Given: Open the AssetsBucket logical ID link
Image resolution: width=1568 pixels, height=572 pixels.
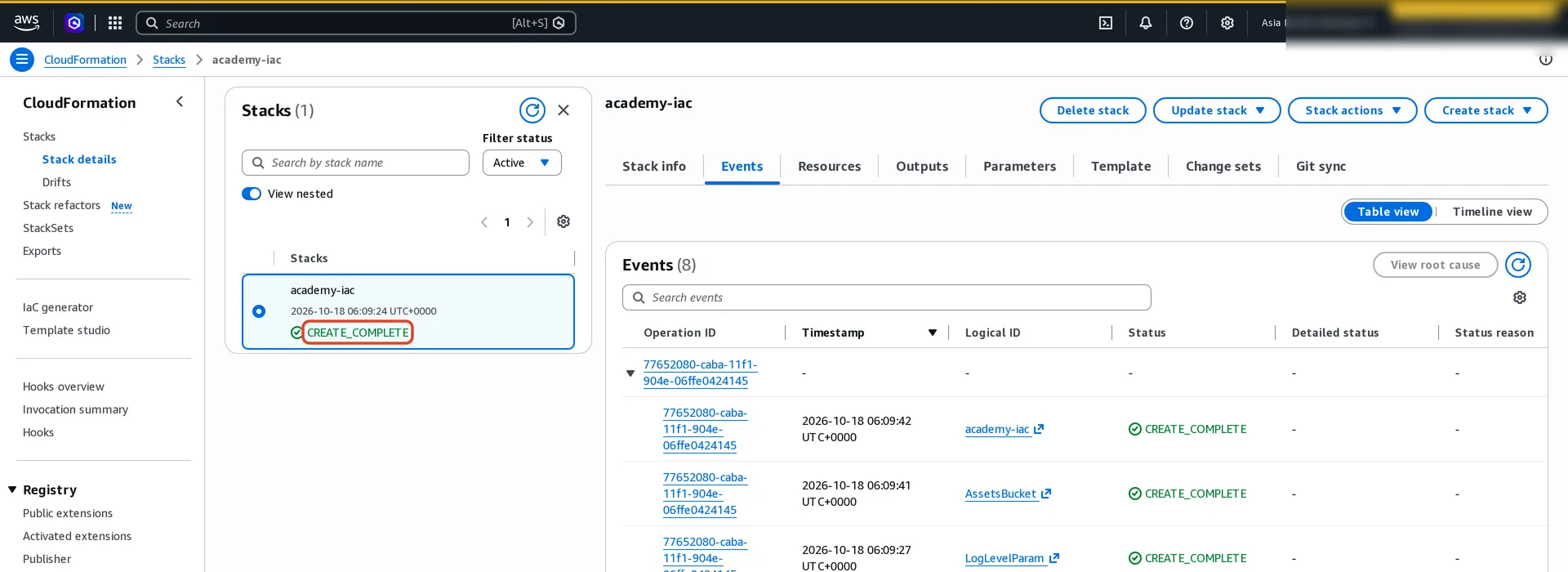Looking at the screenshot, I should pos(1000,494).
